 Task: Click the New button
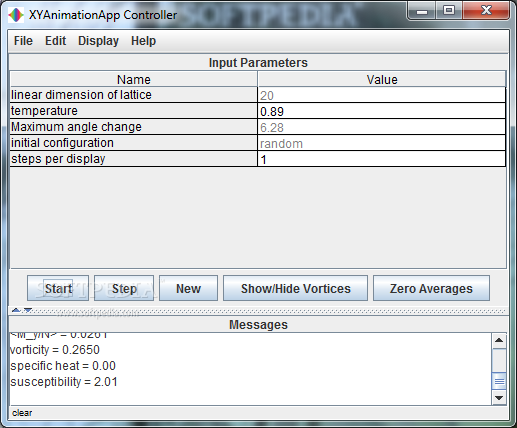point(188,288)
